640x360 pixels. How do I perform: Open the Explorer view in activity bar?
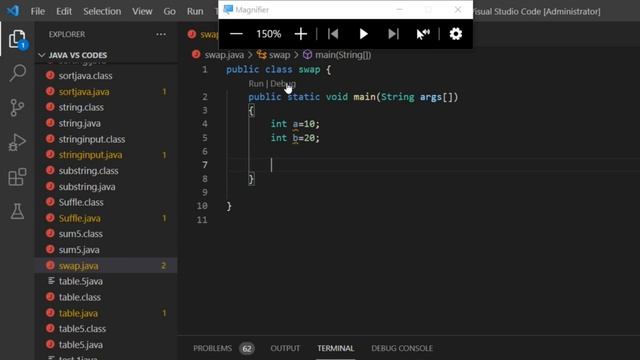click(x=17, y=39)
